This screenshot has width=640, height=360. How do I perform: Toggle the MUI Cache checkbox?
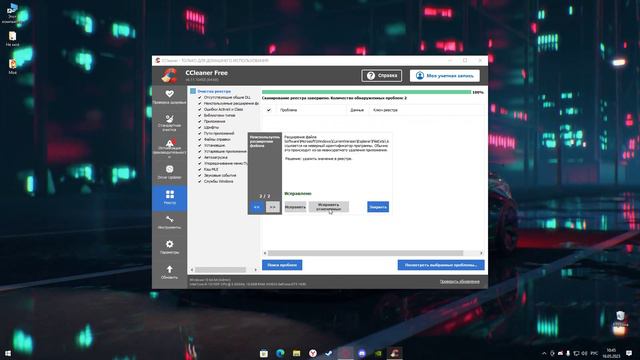(x=200, y=169)
